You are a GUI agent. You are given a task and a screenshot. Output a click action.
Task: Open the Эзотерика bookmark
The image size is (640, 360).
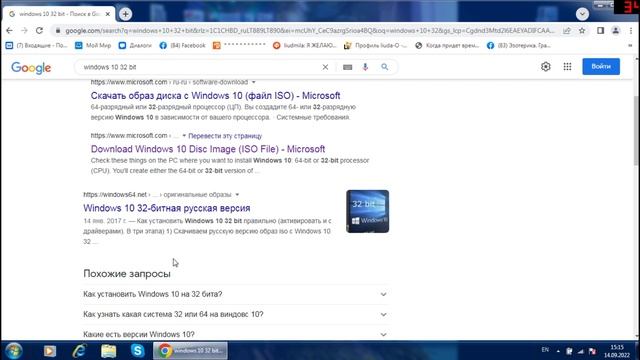point(519,45)
